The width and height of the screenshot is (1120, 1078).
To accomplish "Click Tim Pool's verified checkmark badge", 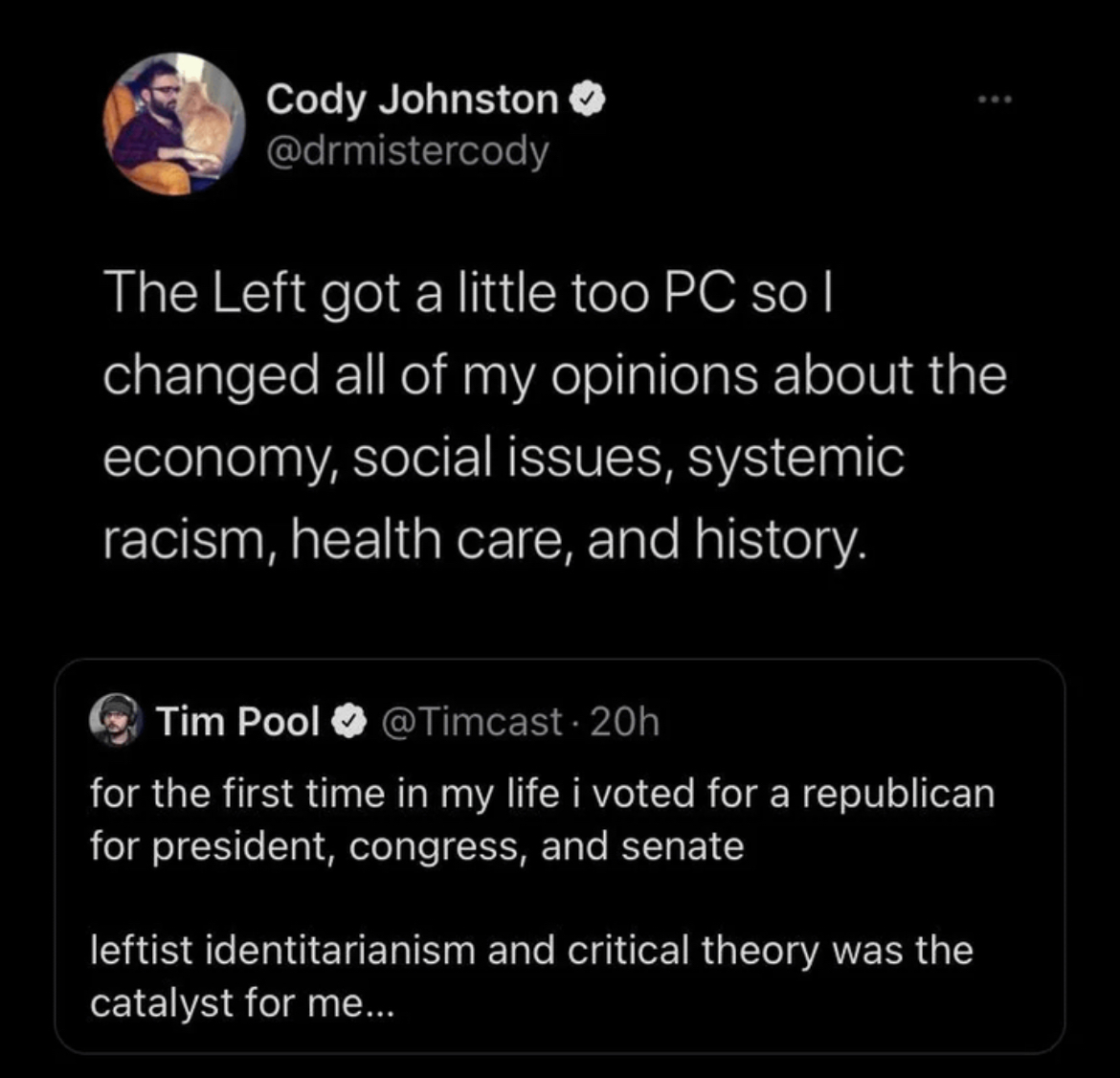I will 348,722.
